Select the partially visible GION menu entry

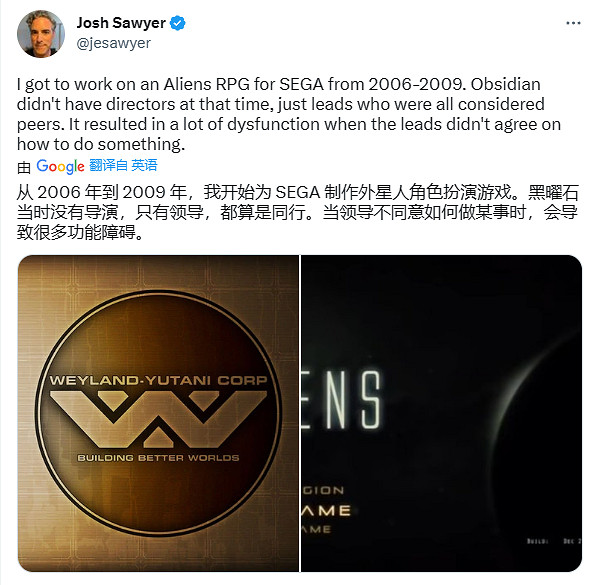[x=323, y=490]
